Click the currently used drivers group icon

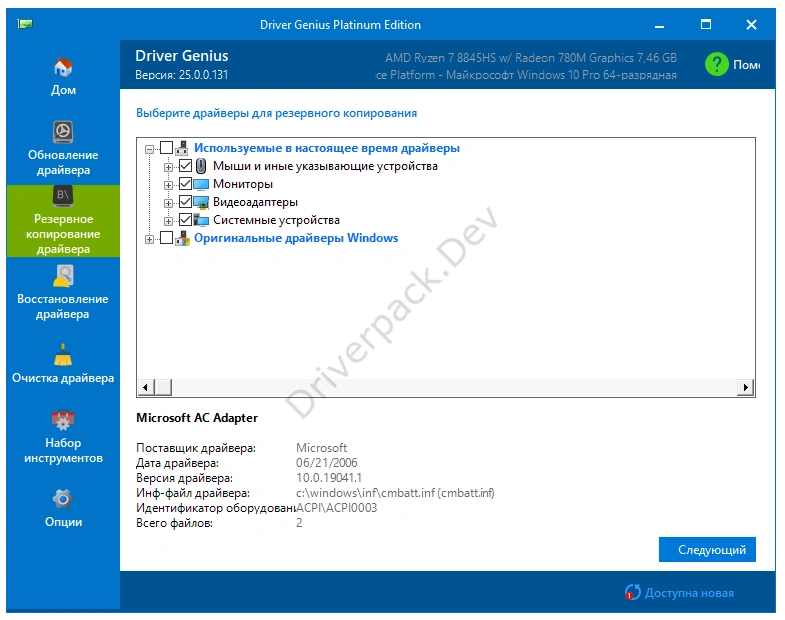(x=182, y=148)
